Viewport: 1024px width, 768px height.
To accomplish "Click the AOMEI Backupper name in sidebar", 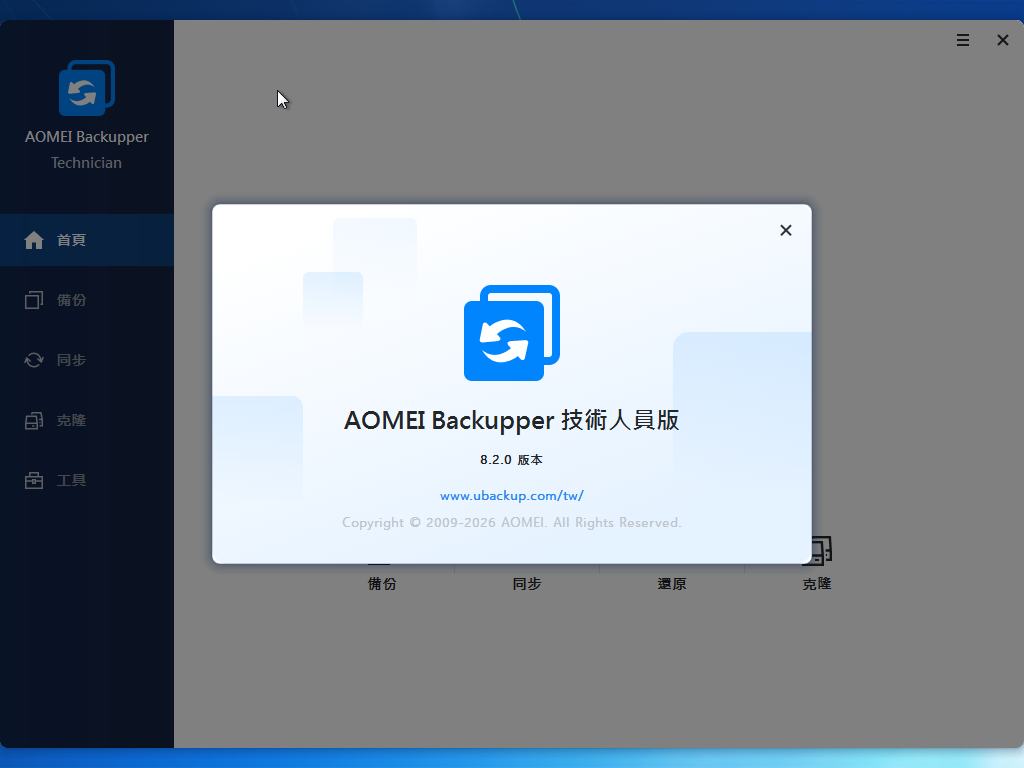I will coord(87,137).
